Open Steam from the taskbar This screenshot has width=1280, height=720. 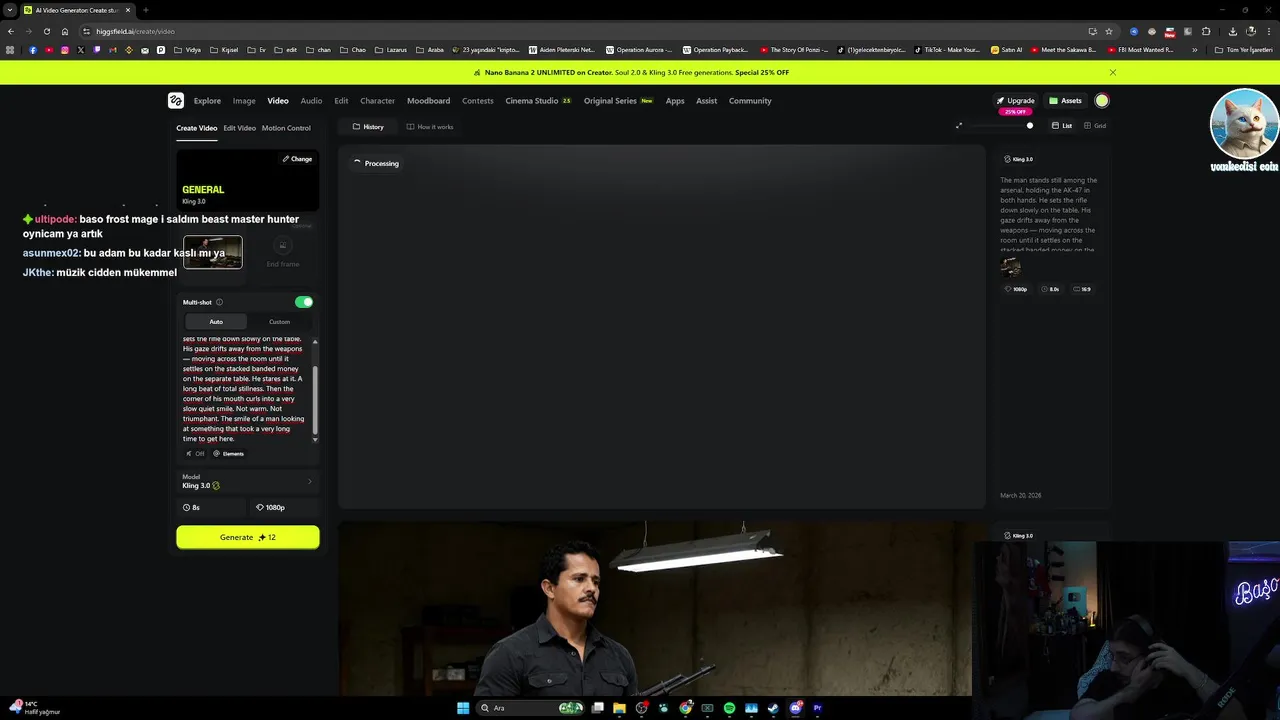tap(773, 708)
